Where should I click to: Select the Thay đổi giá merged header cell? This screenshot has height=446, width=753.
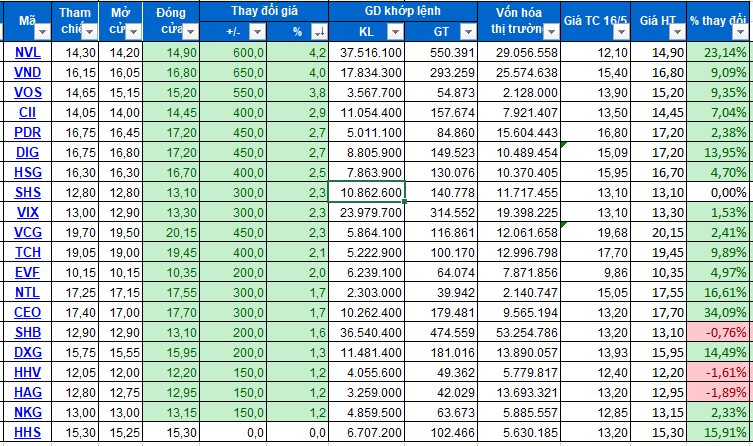coord(264,11)
